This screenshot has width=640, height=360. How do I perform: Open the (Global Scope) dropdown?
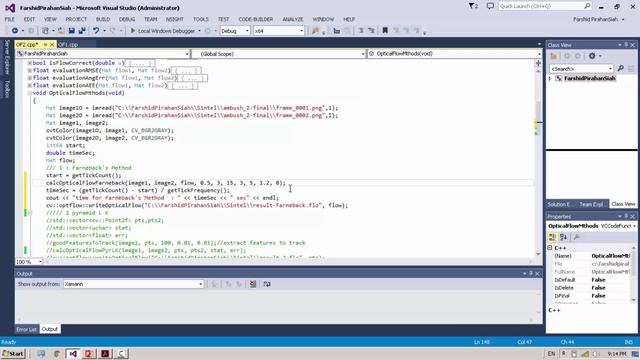278,53
